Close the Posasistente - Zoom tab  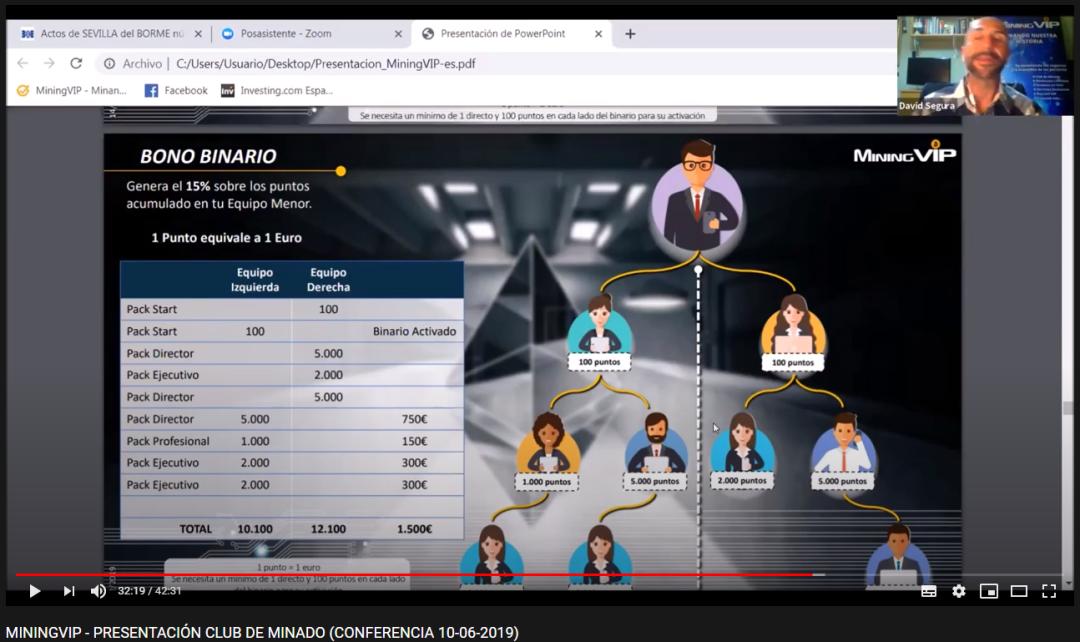tap(398, 34)
